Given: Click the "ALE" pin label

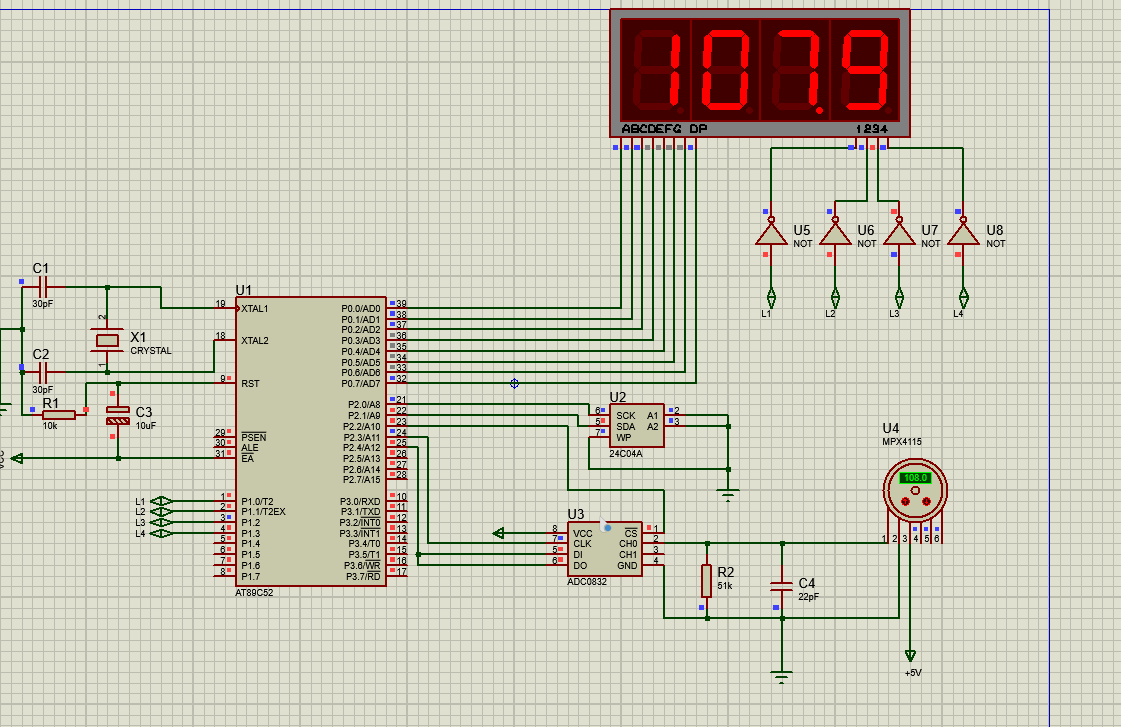Looking at the screenshot, I should point(250,448).
